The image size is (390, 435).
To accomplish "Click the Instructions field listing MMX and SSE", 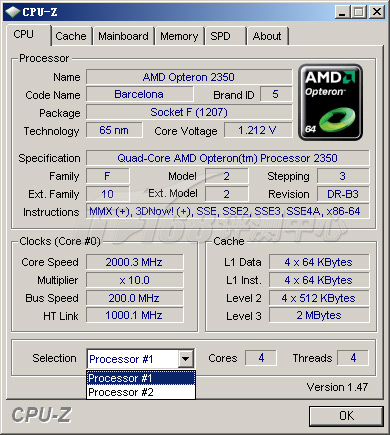I will (228, 211).
